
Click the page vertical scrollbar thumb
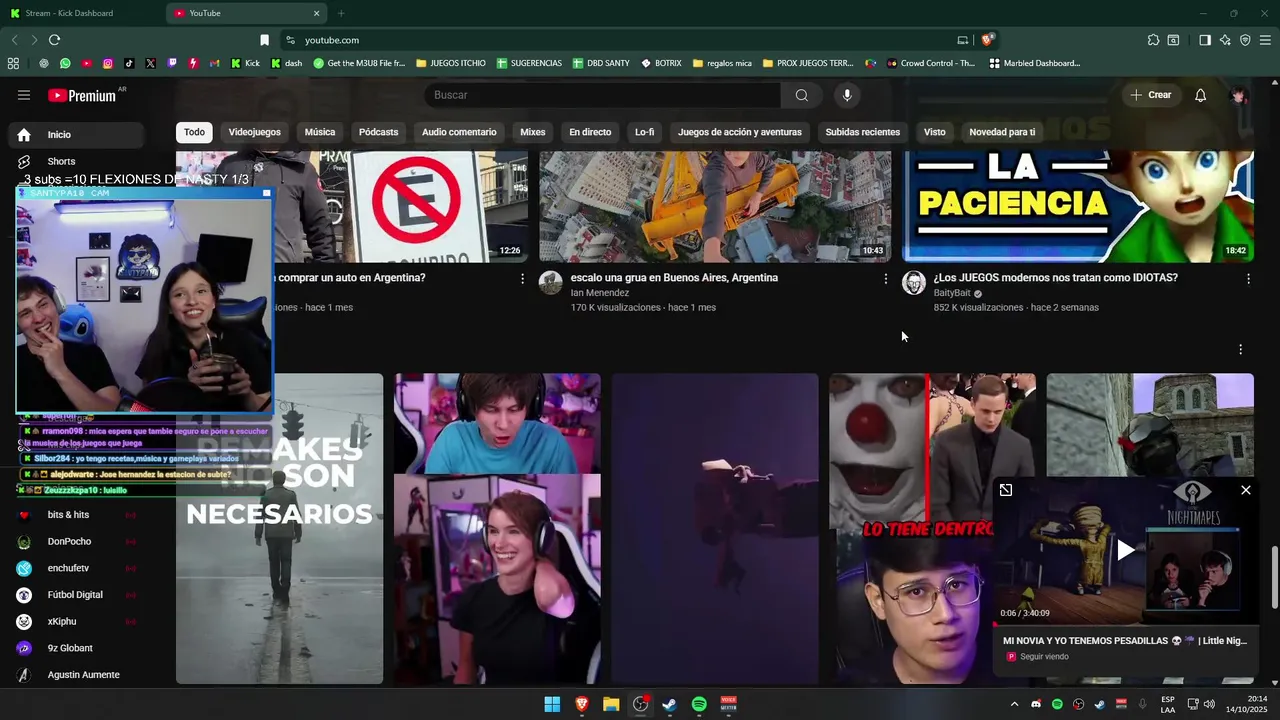(x=1274, y=577)
